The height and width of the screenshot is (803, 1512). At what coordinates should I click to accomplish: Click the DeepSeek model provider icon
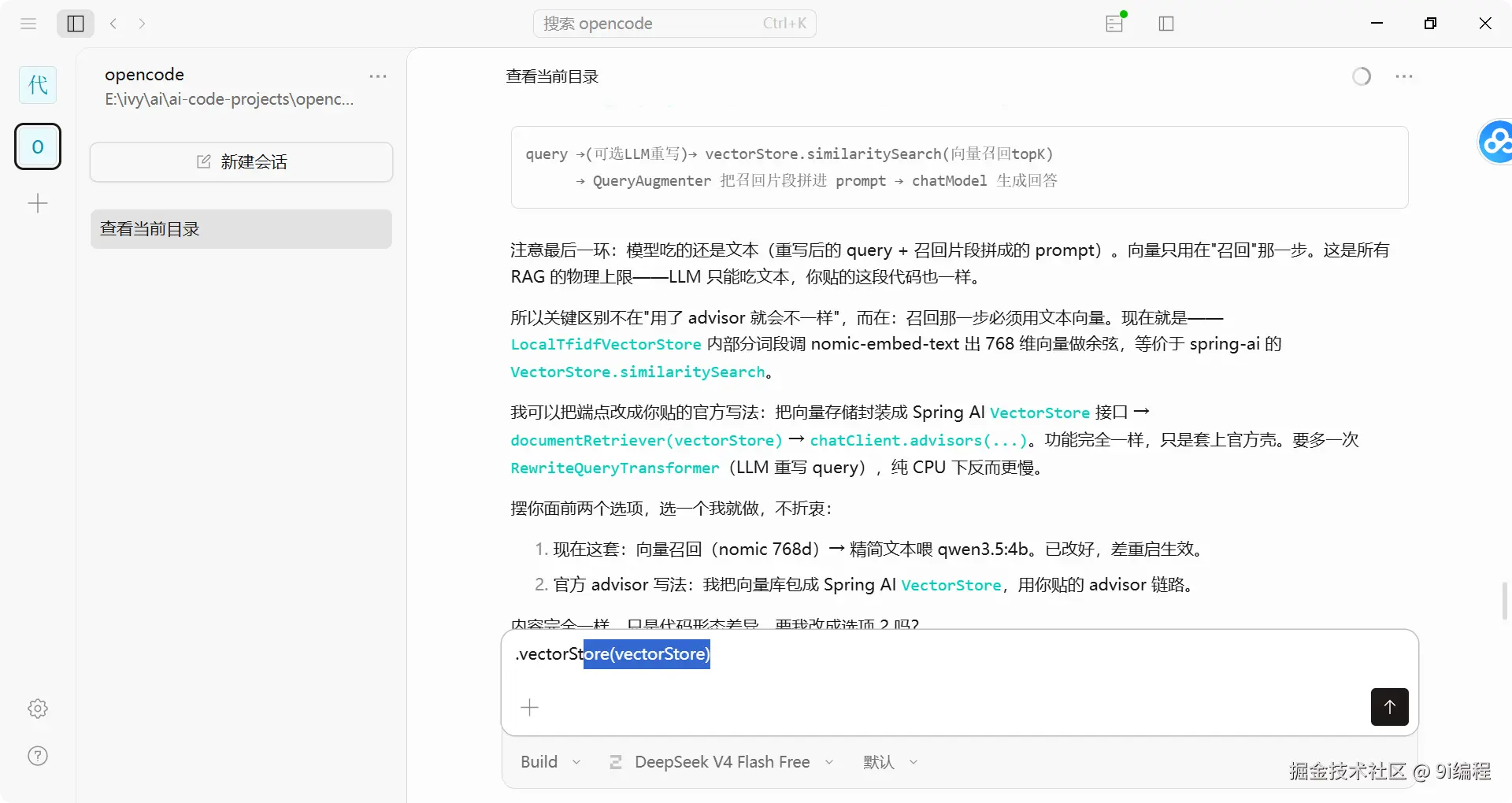coord(616,762)
